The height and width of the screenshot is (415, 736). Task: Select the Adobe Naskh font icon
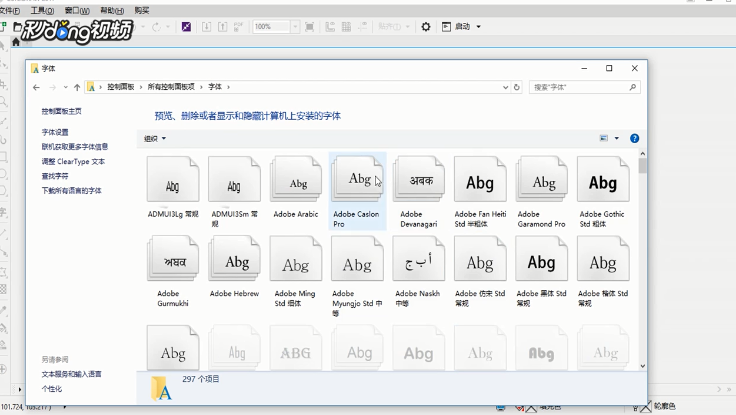click(x=419, y=259)
